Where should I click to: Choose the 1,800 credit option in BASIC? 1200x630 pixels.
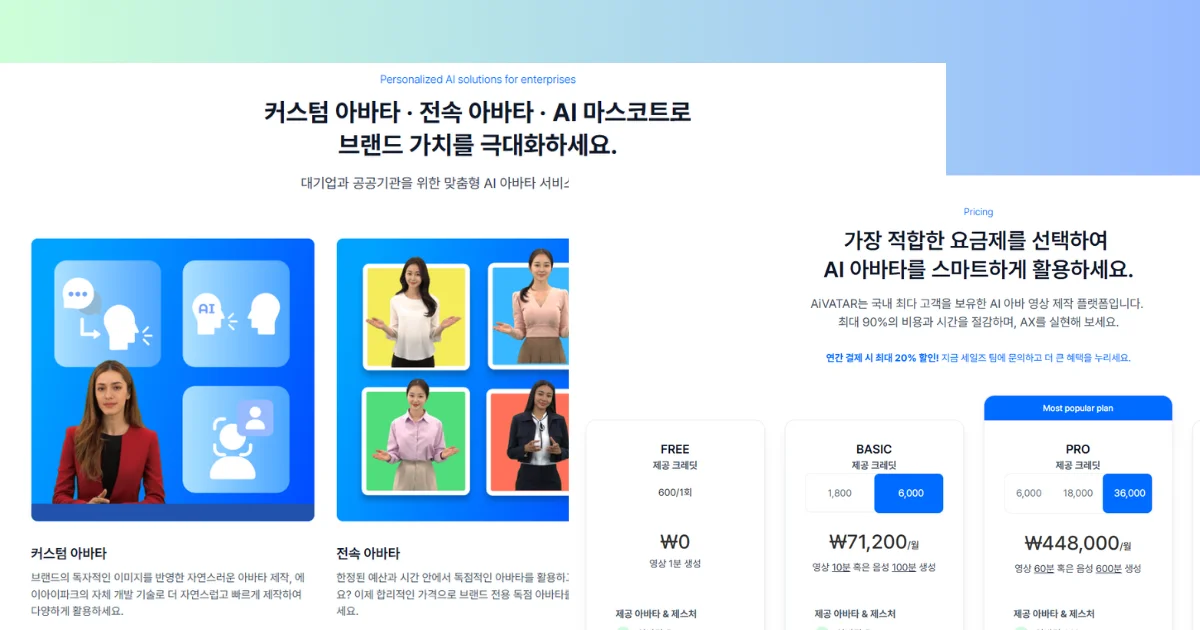pyautogui.click(x=840, y=493)
